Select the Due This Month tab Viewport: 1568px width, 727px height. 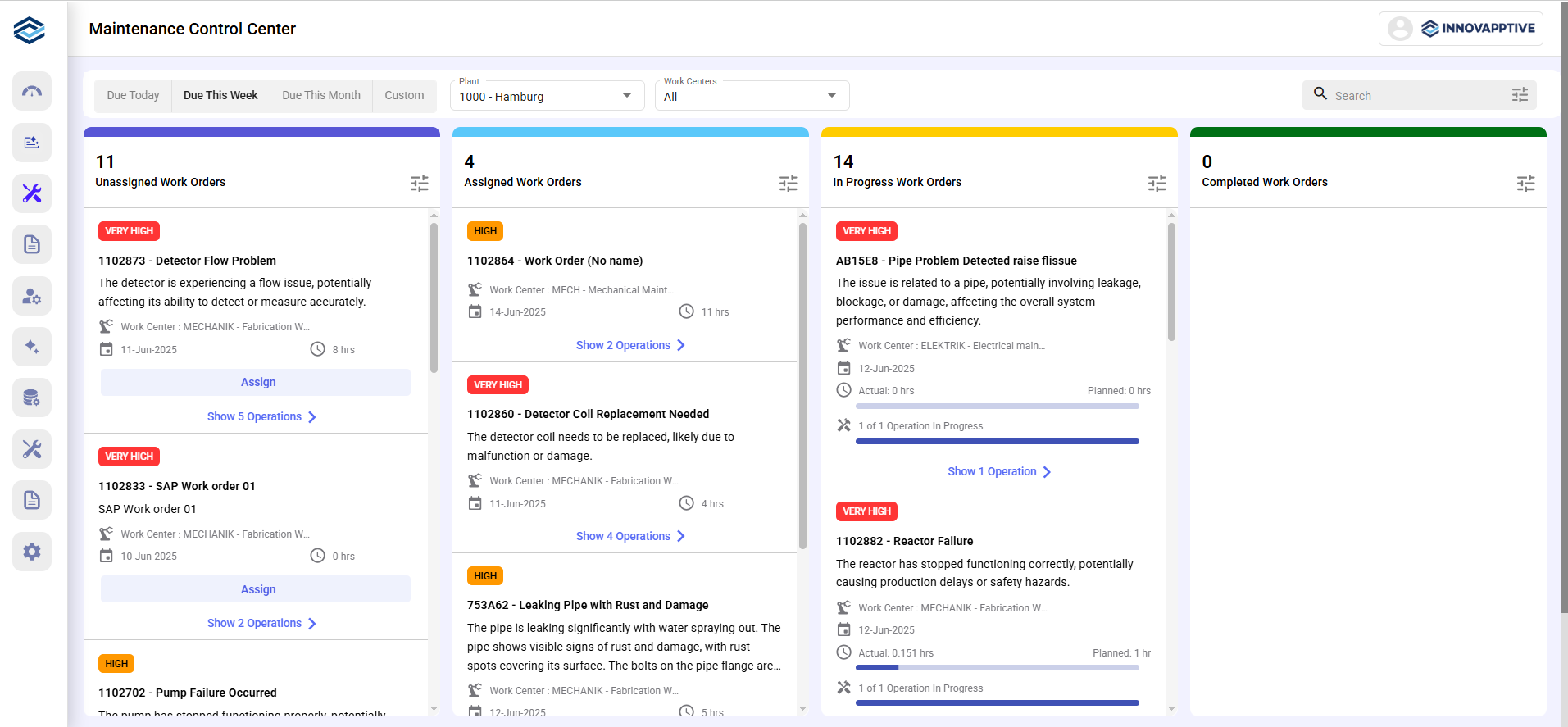pyautogui.click(x=320, y=95)
